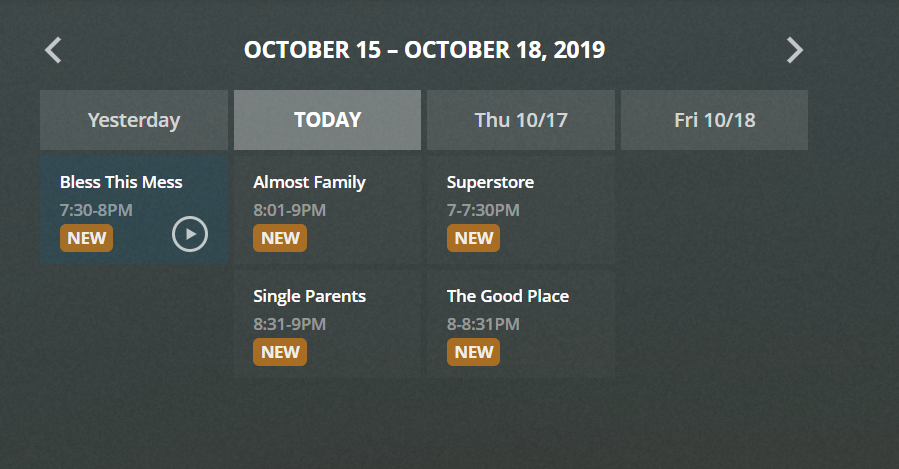899x469 pixels.
Task: Open the Superstore show listing
Action: 490,182
